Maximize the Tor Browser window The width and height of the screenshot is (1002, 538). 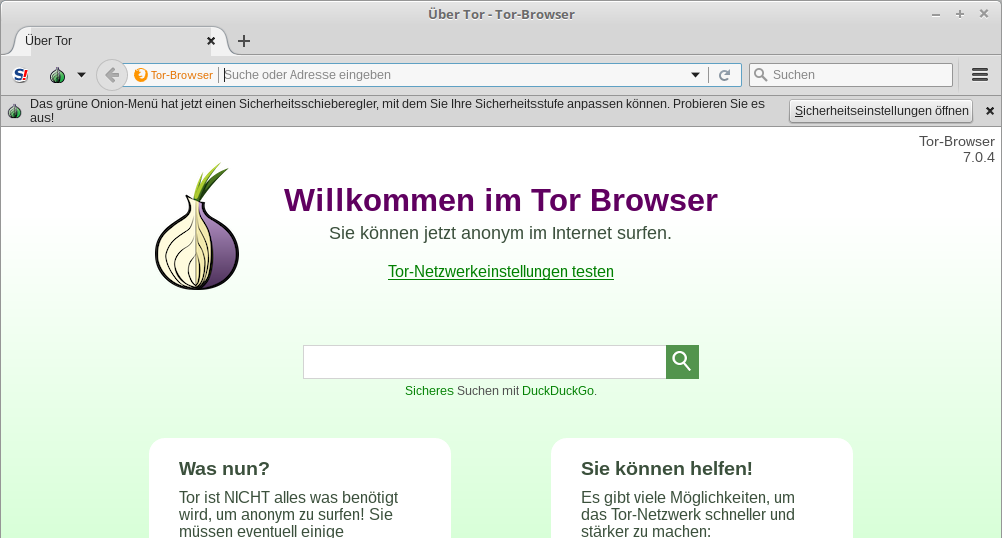(x=960, y=14)
